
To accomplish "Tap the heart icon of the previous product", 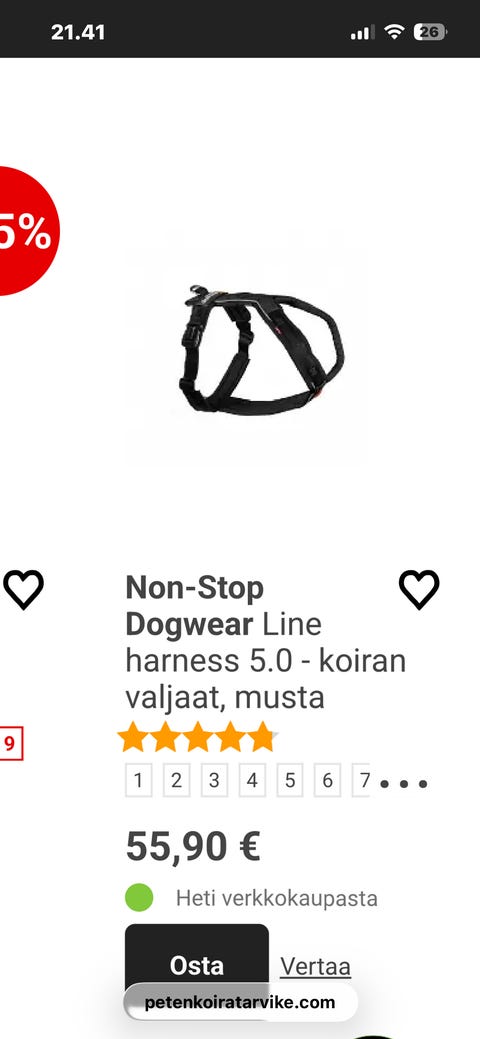I will coord(23,589).
